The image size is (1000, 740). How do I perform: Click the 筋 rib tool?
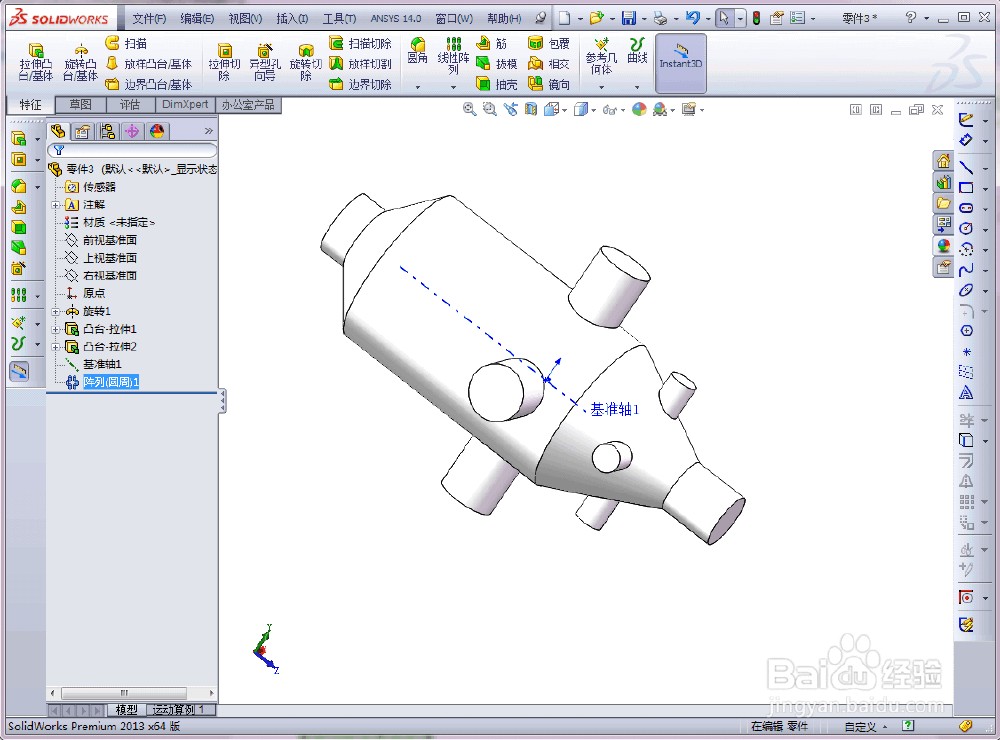(x=492, y=43)
